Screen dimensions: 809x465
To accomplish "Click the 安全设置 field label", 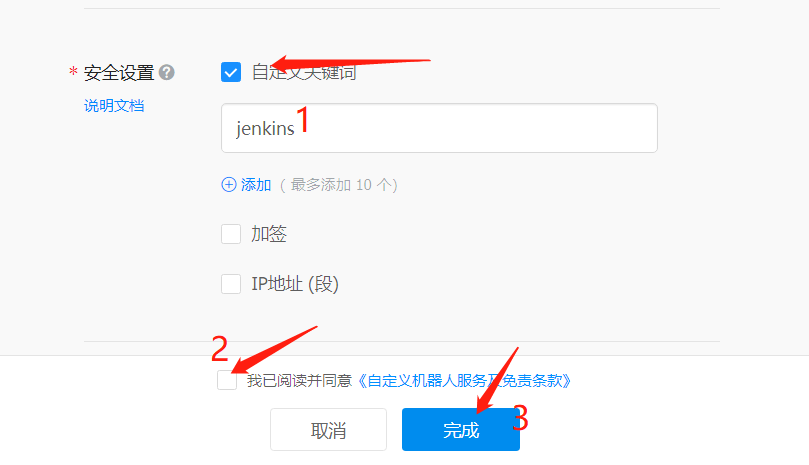I will pyautogui.click(x=119, y=73).
